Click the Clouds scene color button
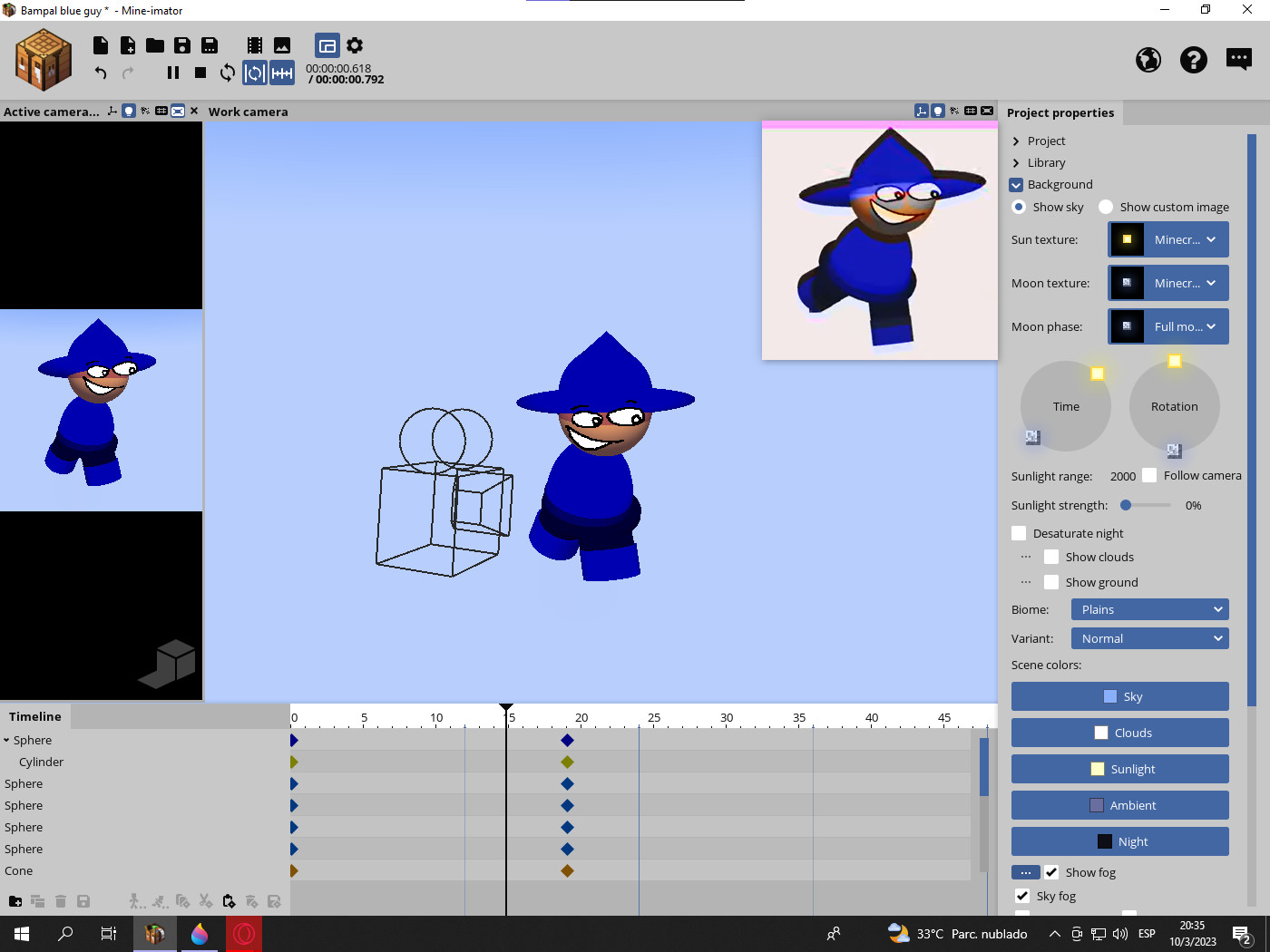Screen dimensions: 1270x952 coord(1119,732)
